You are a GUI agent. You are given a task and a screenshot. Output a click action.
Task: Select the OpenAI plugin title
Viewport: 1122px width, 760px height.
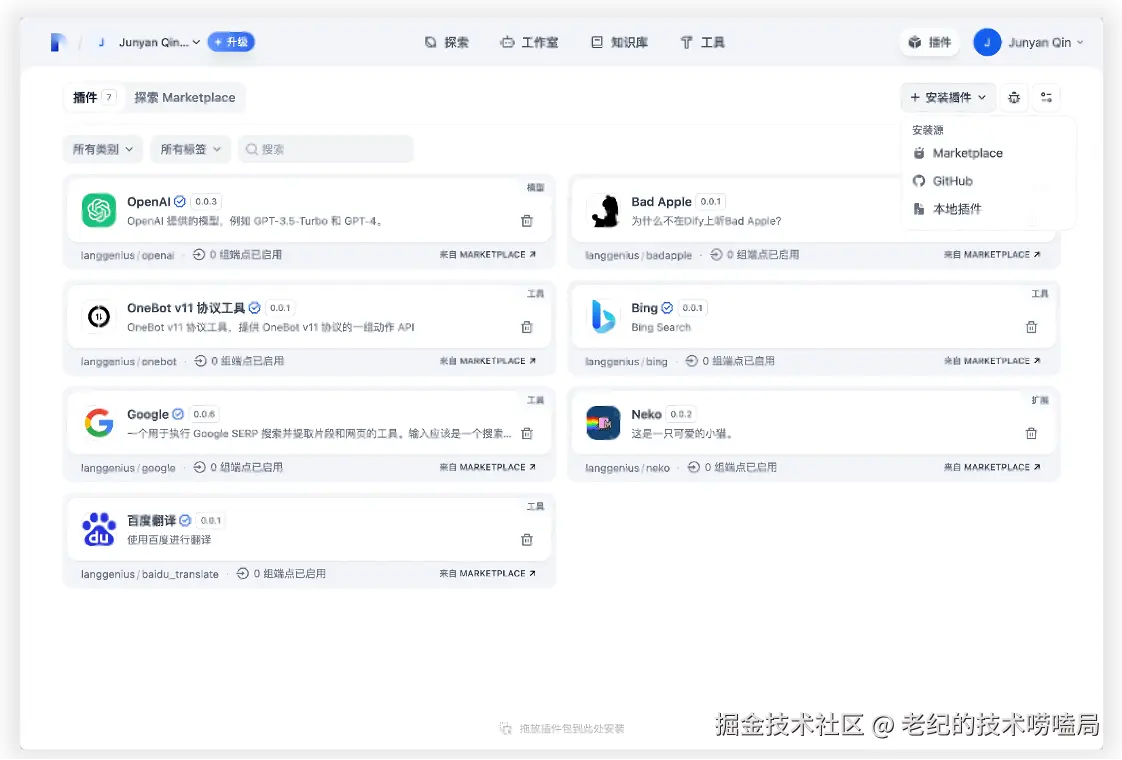(149, 202)
